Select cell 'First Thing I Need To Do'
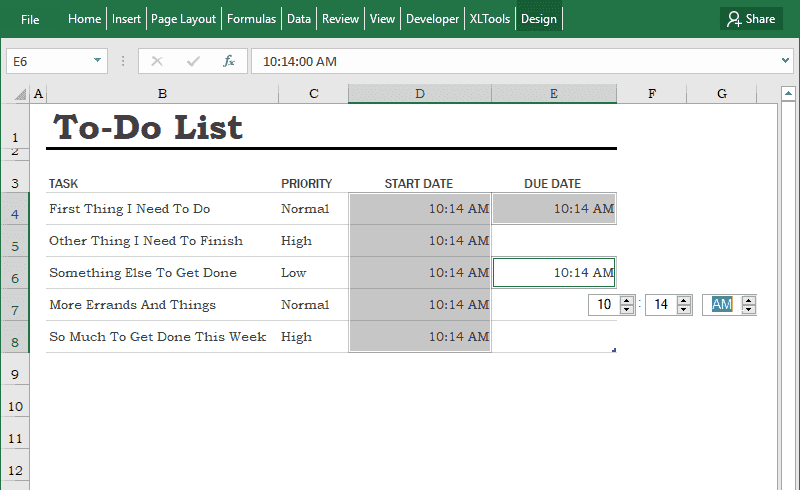Viewport: 800px width, 490px height. pos(162,209)
